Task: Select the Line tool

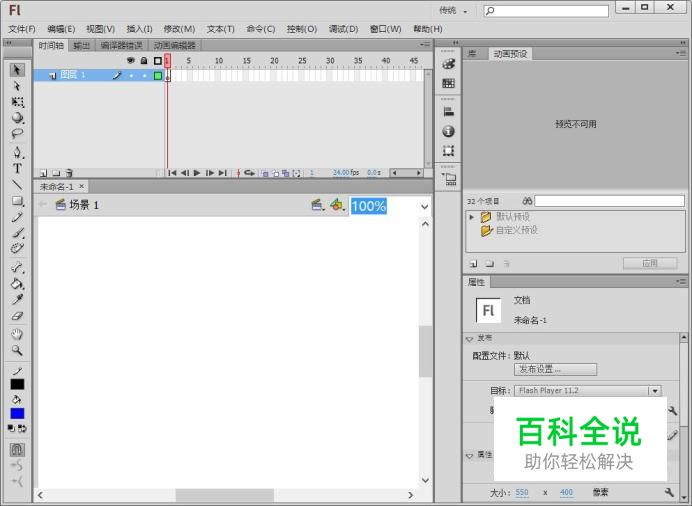Action: click(x=17, y=184)
